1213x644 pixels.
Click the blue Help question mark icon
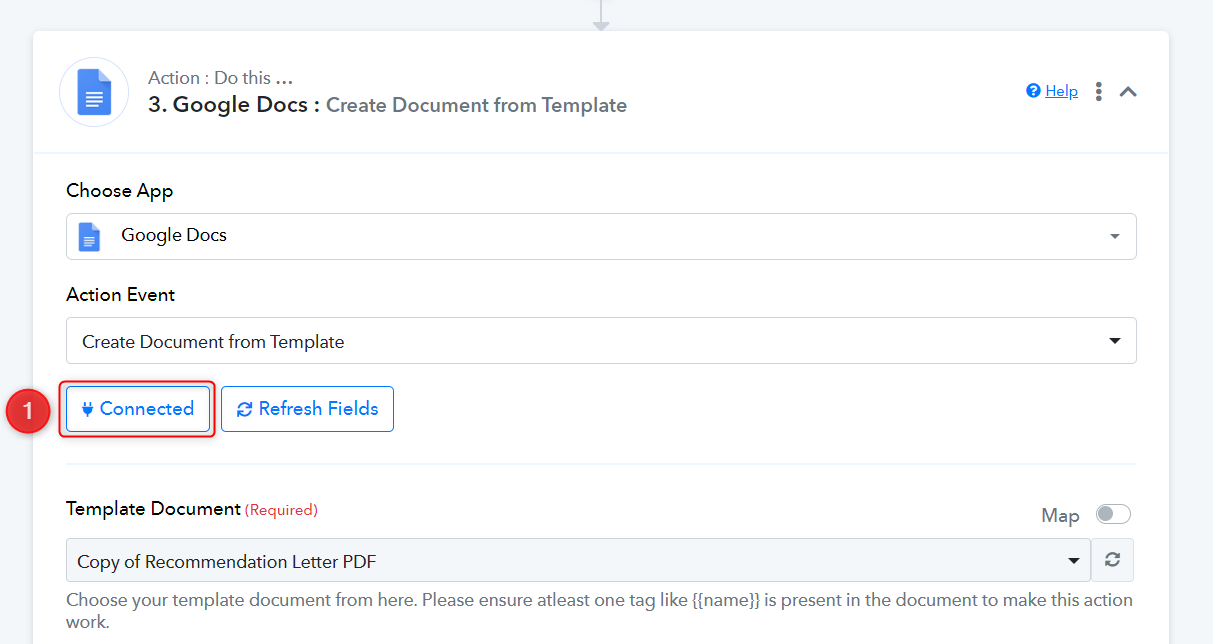pyautogui.click(x=1034, y=91)
